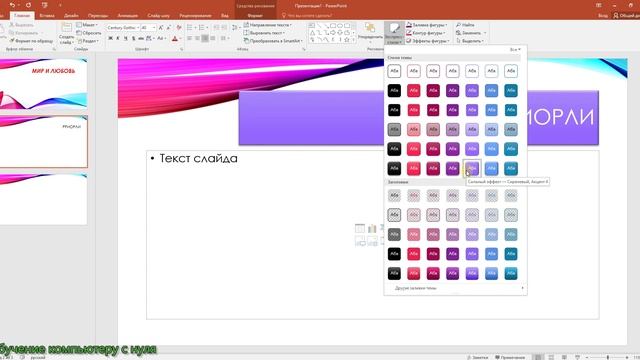Center text alignment icon
640x360 pixels.
pos(197,38)
